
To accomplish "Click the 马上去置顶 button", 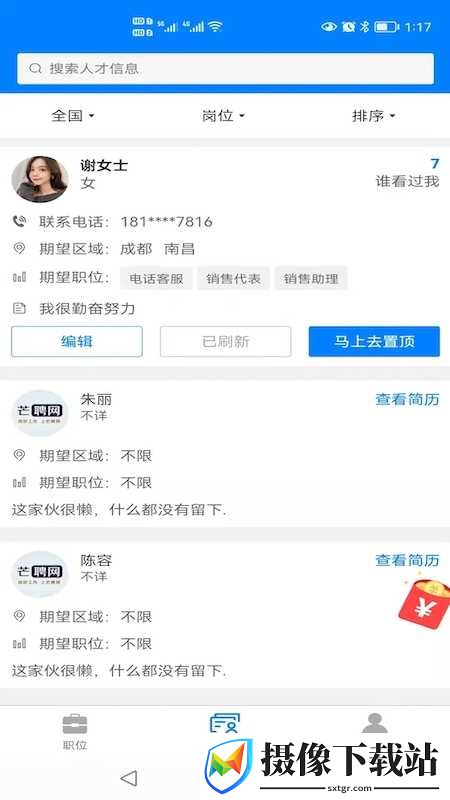I will click(x=374, y=341).
